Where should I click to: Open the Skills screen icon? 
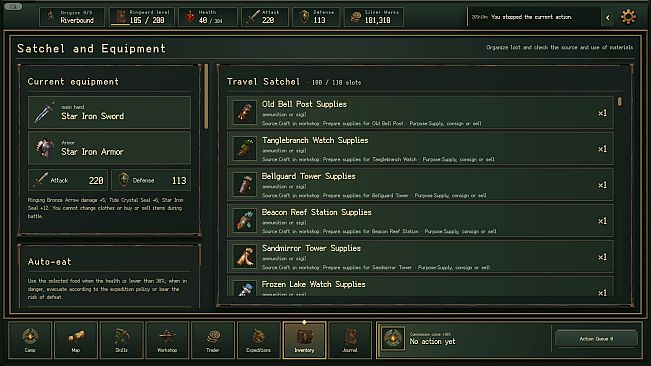pos(121,340)
